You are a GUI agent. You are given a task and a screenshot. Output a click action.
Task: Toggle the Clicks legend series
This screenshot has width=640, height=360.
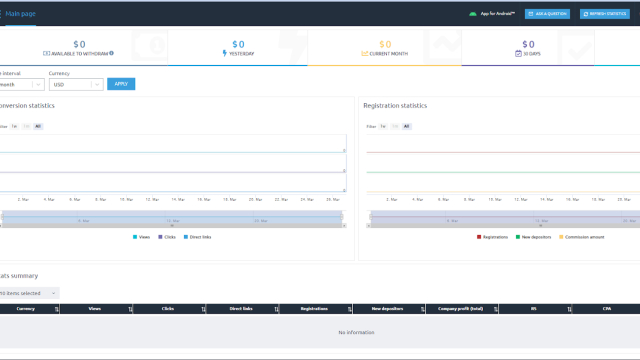pos(167,237)
